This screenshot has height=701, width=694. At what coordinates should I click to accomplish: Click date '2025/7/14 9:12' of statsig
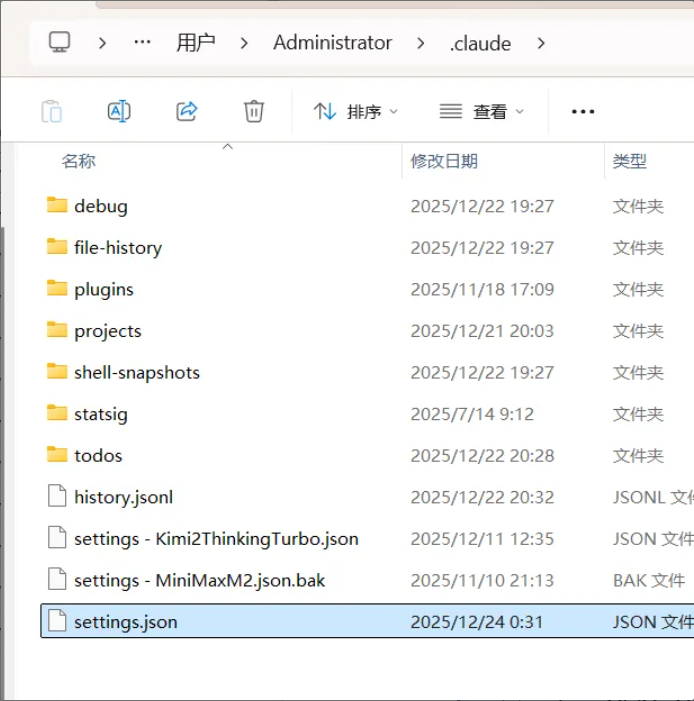473,414
